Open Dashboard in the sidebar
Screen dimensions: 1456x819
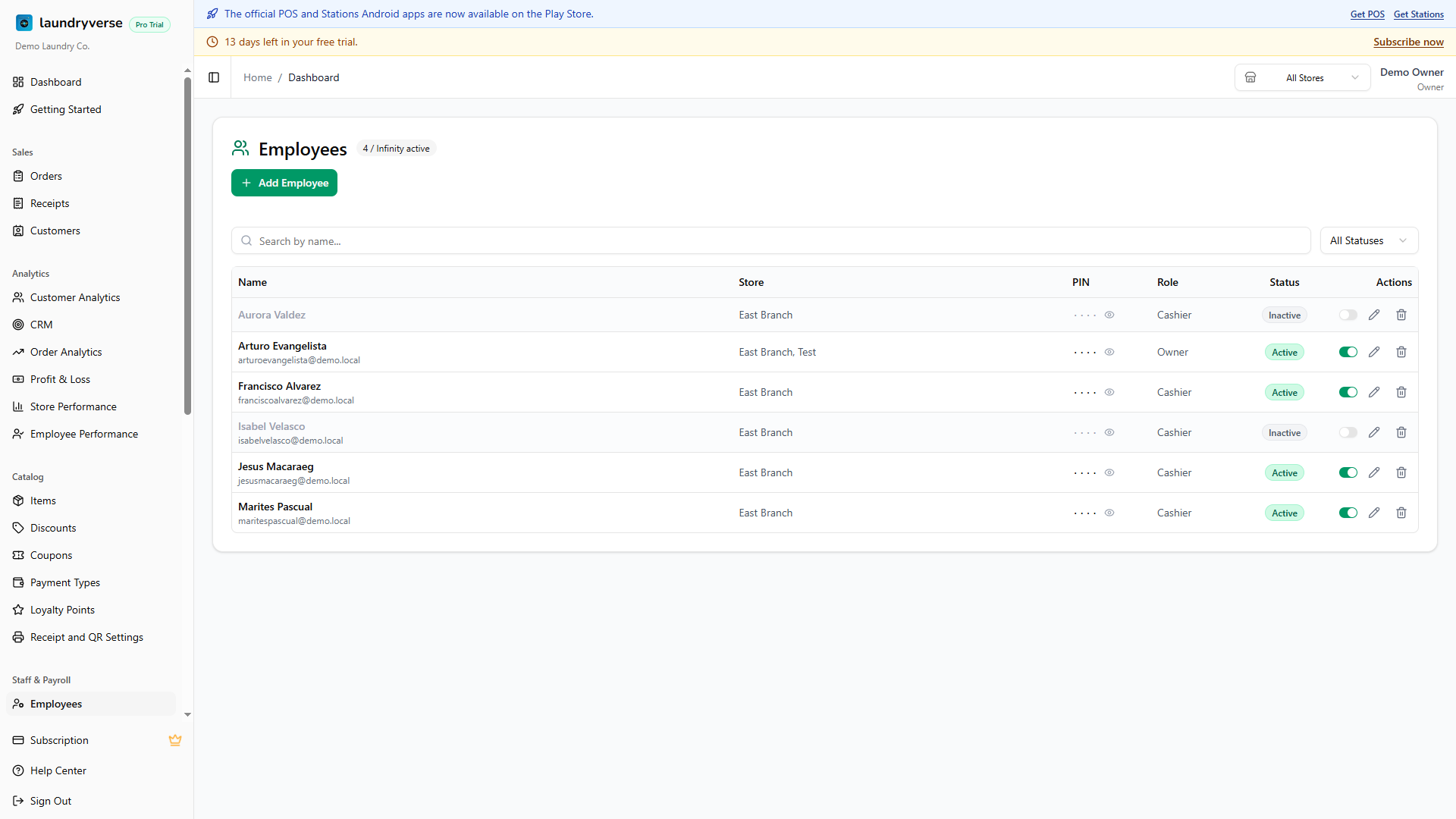point(91,82)
